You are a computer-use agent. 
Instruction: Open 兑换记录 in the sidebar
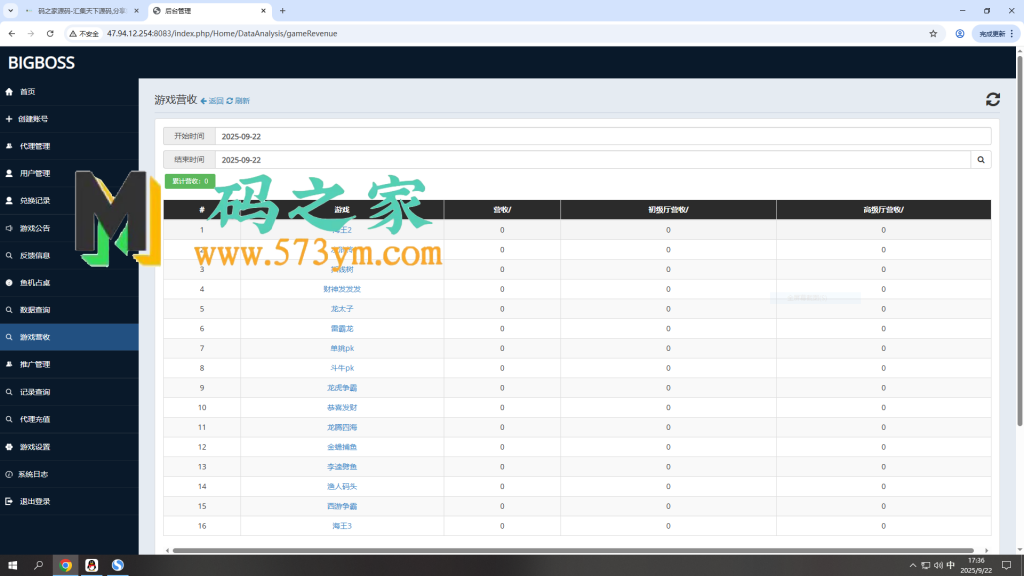[69, 200]
